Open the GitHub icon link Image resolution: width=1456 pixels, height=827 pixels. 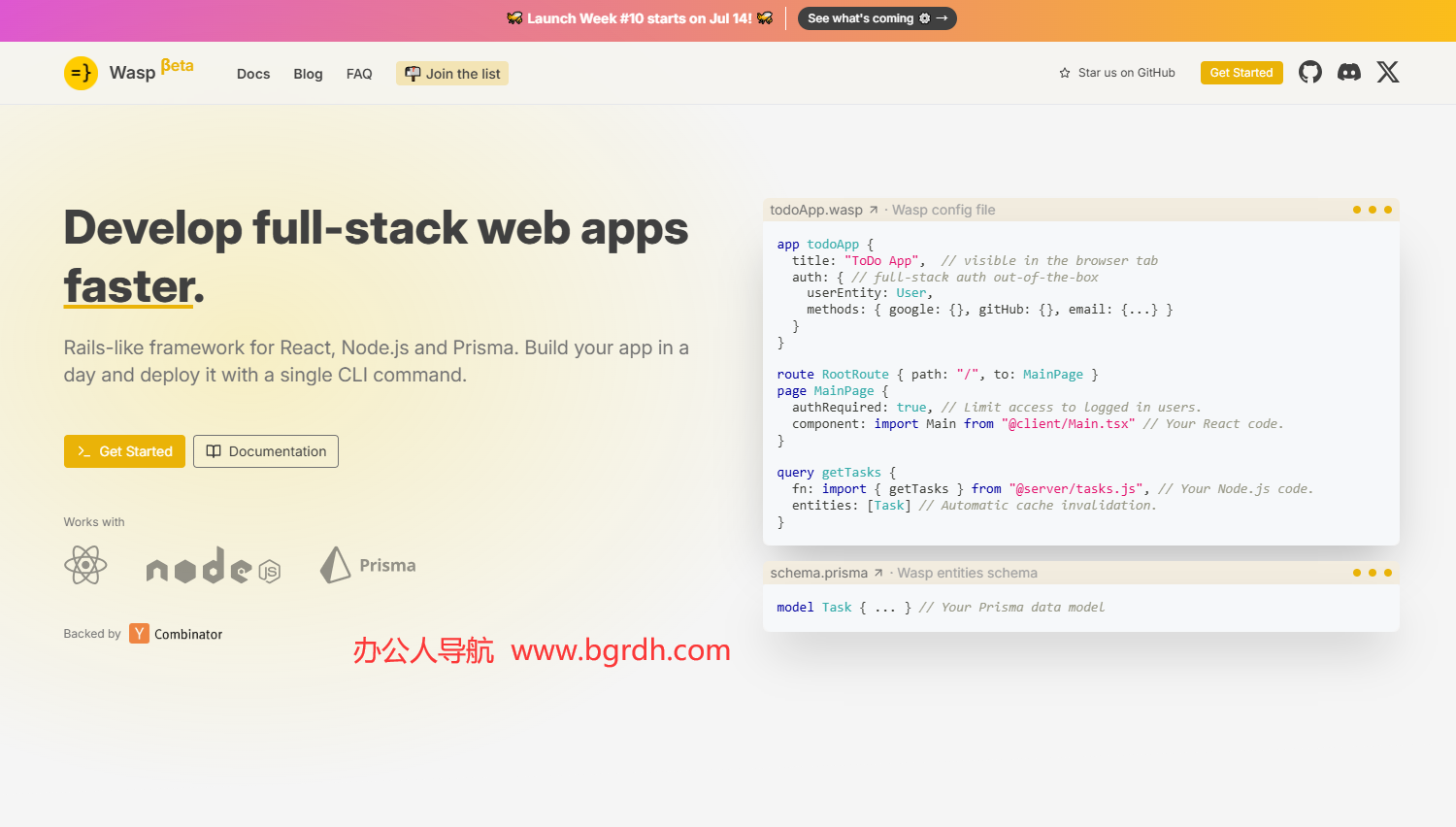(x=1310, y=72)
